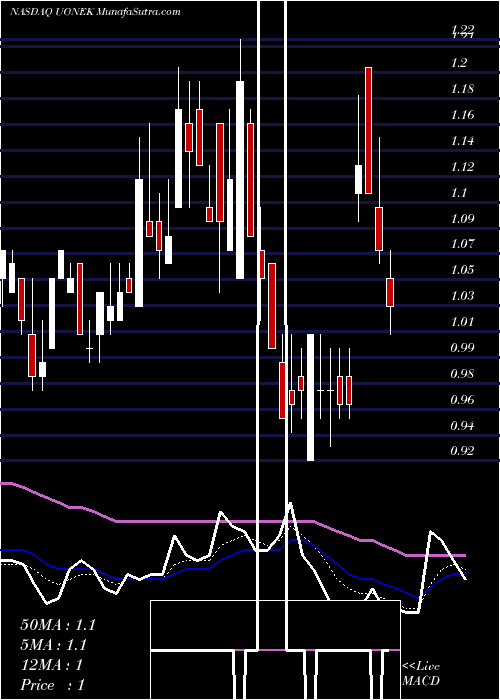Click the 1.09 price axis label
Image resolution: width=500 pixels, height=700 pixels.
point(462,218)
